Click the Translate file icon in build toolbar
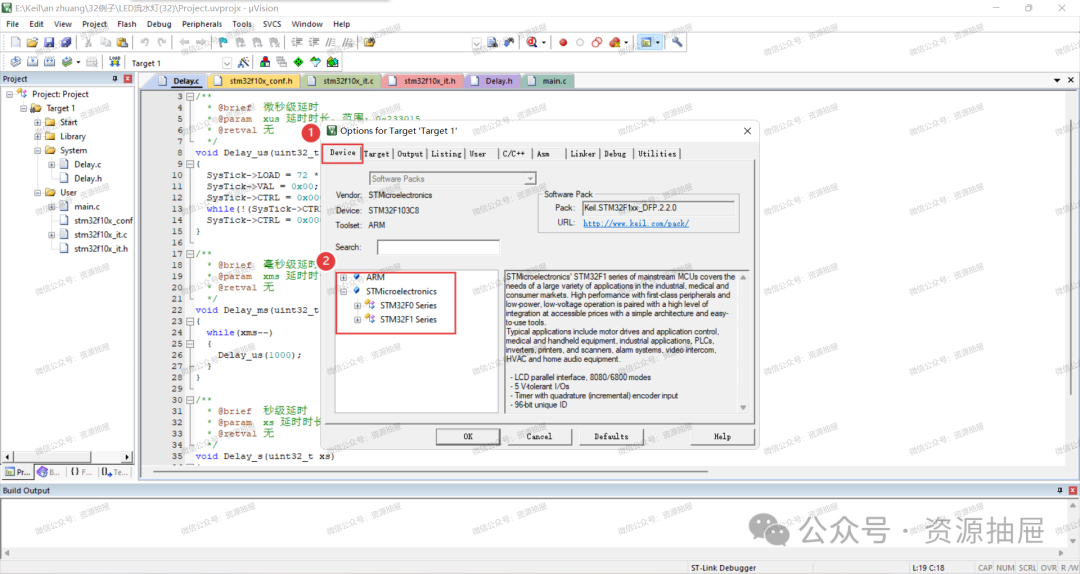Image resolution: width=1080 pixels, height=574 pixels. click(x=15, y=62)
